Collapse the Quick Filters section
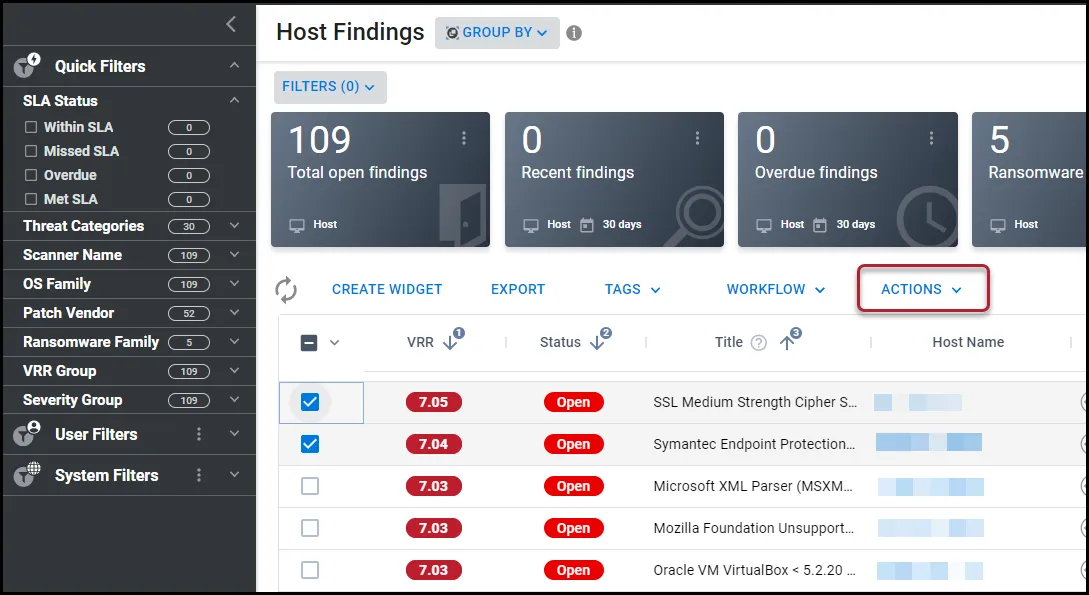Image resolution: width=1089 pixels, height=595 pixels. 235,65
